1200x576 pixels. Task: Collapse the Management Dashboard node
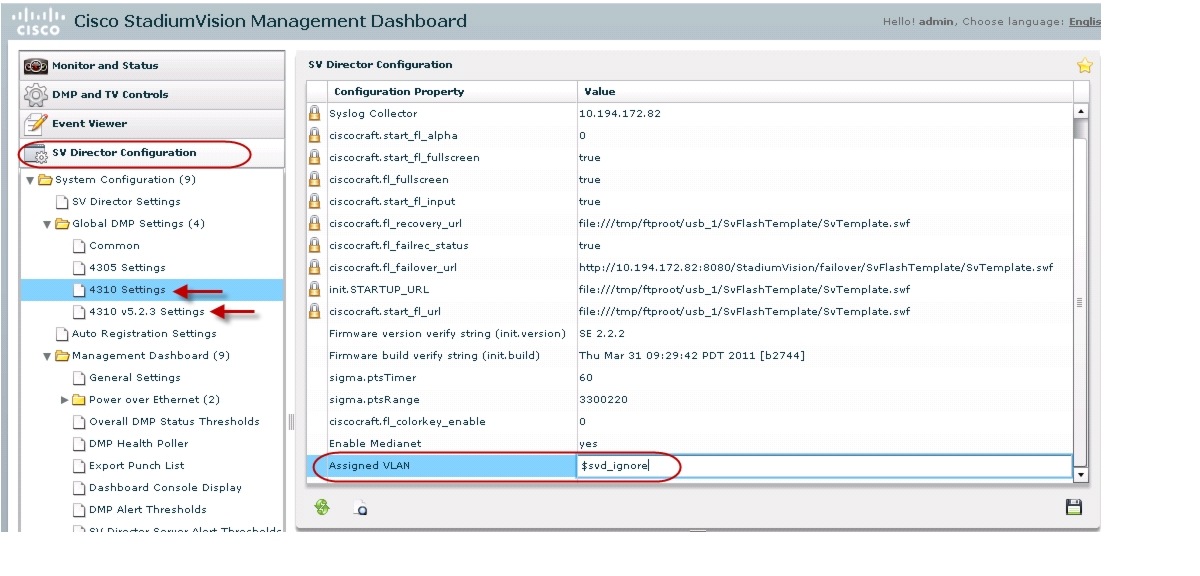(x=47, y=356)
